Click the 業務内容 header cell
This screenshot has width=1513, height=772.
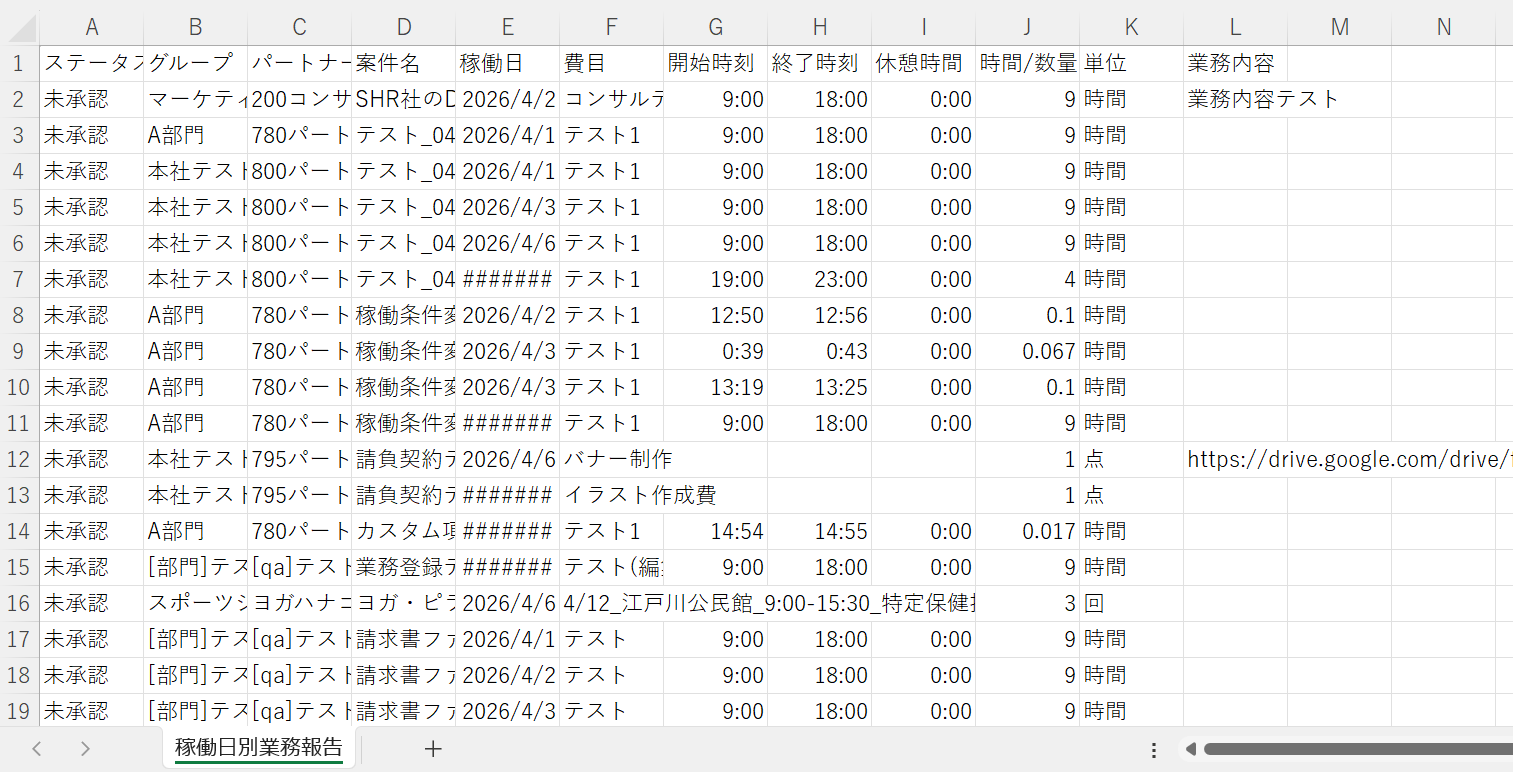[x=1236, y=64]
